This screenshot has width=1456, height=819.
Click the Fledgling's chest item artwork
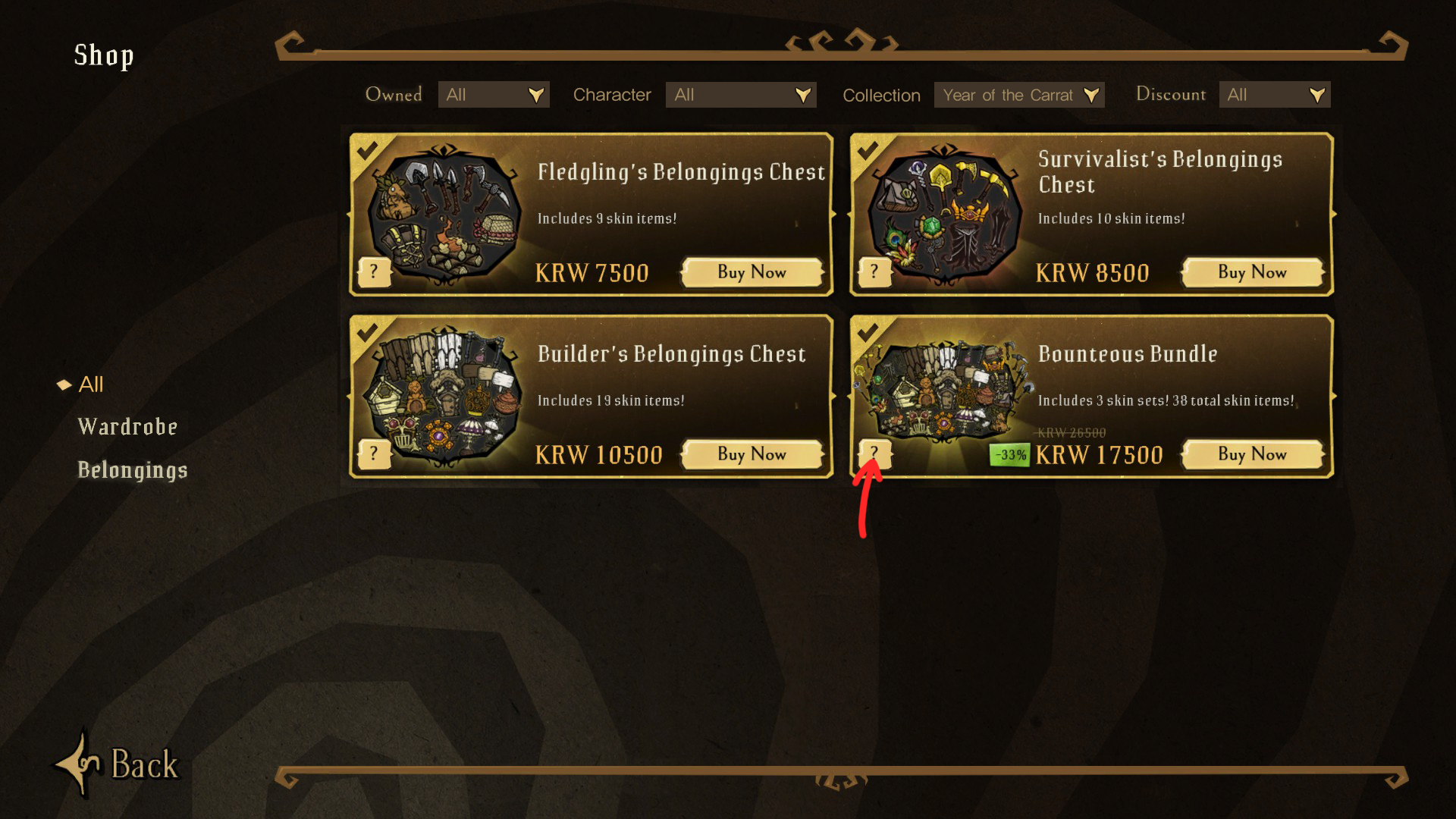pyautogui.click(x=444, y=215)
